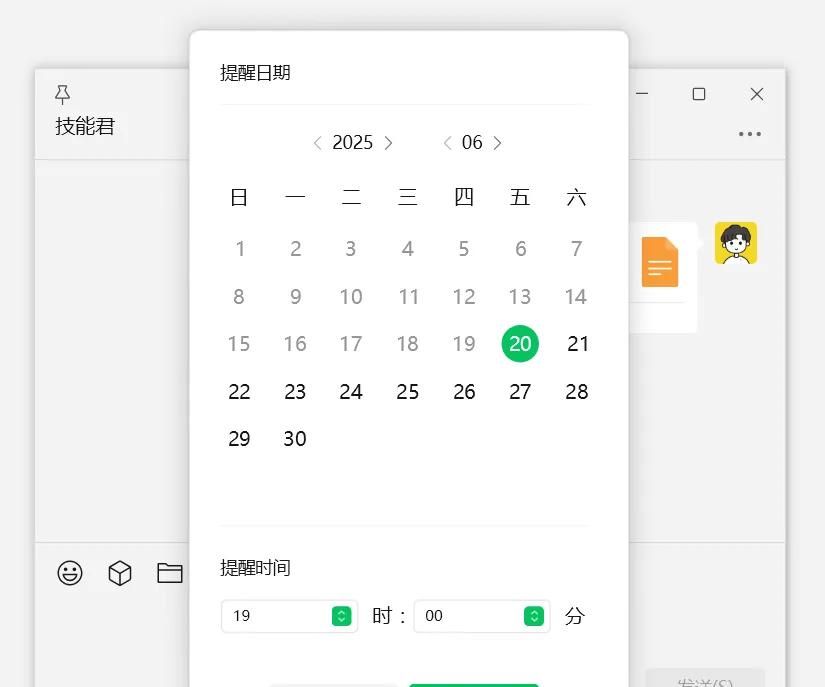Pin the 技能君 chat window on top

63,94
